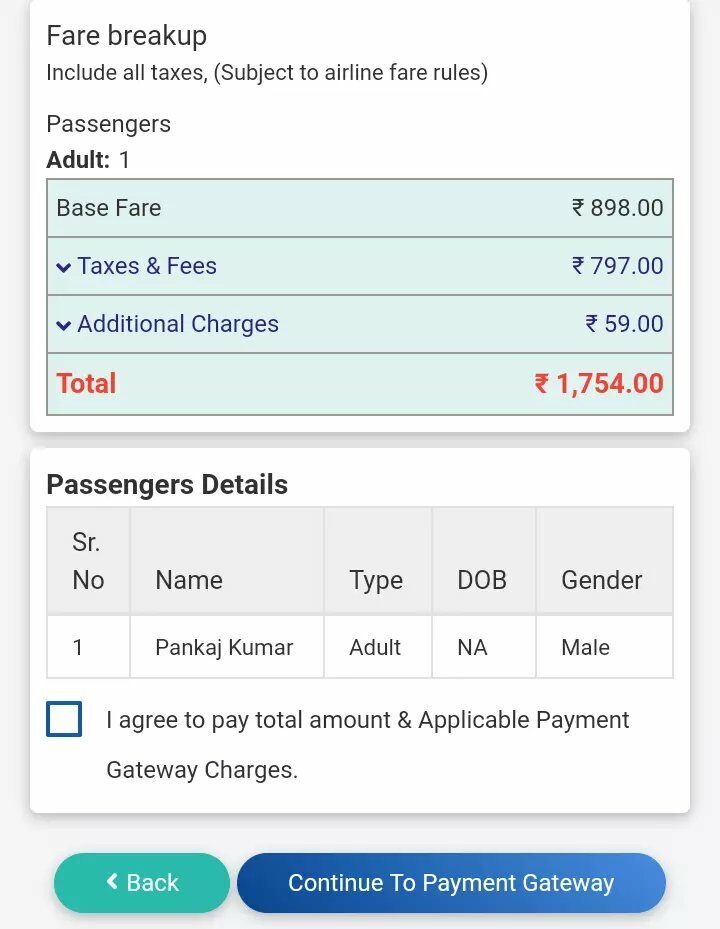Click the Sr. No column header
Image resolution: width=720 pixels, height=929 pixels.
tap(88, 561)
